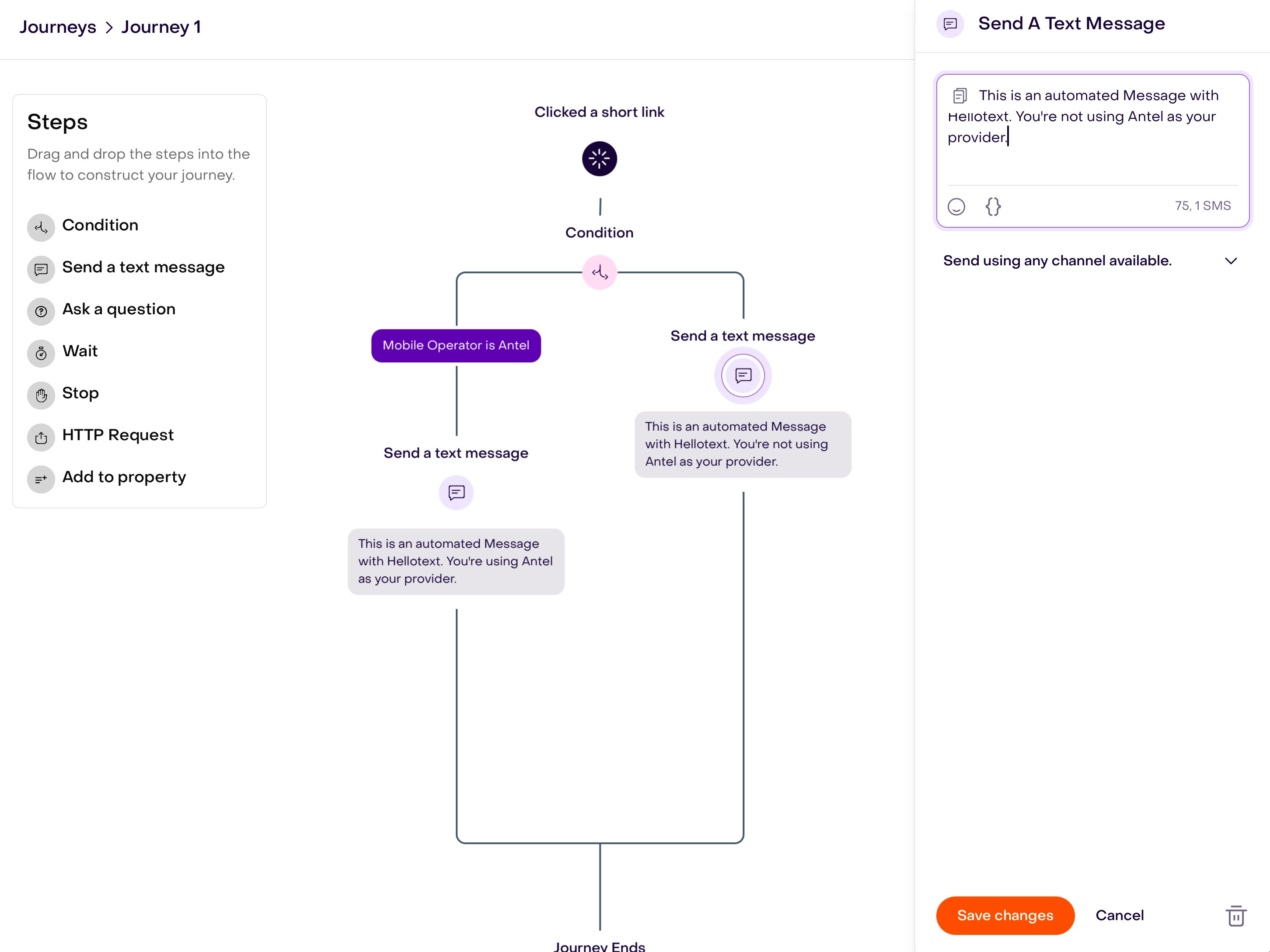
Task: Choose the Add to property step icon
Action: pyautogui.click(x=41, y=479)
